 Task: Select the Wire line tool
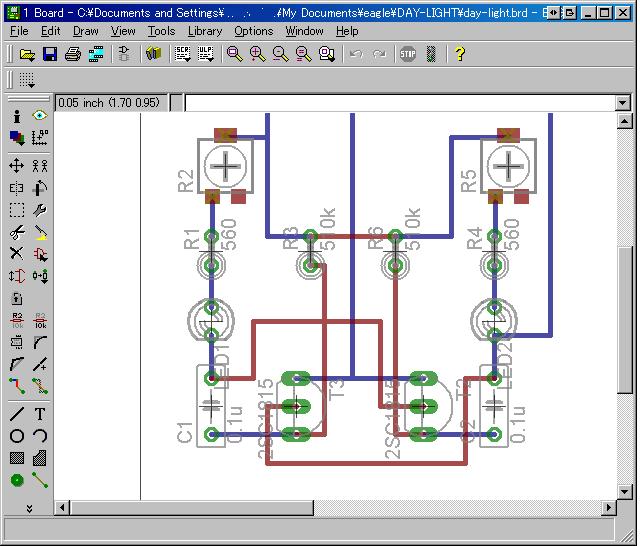coord(17,414)
